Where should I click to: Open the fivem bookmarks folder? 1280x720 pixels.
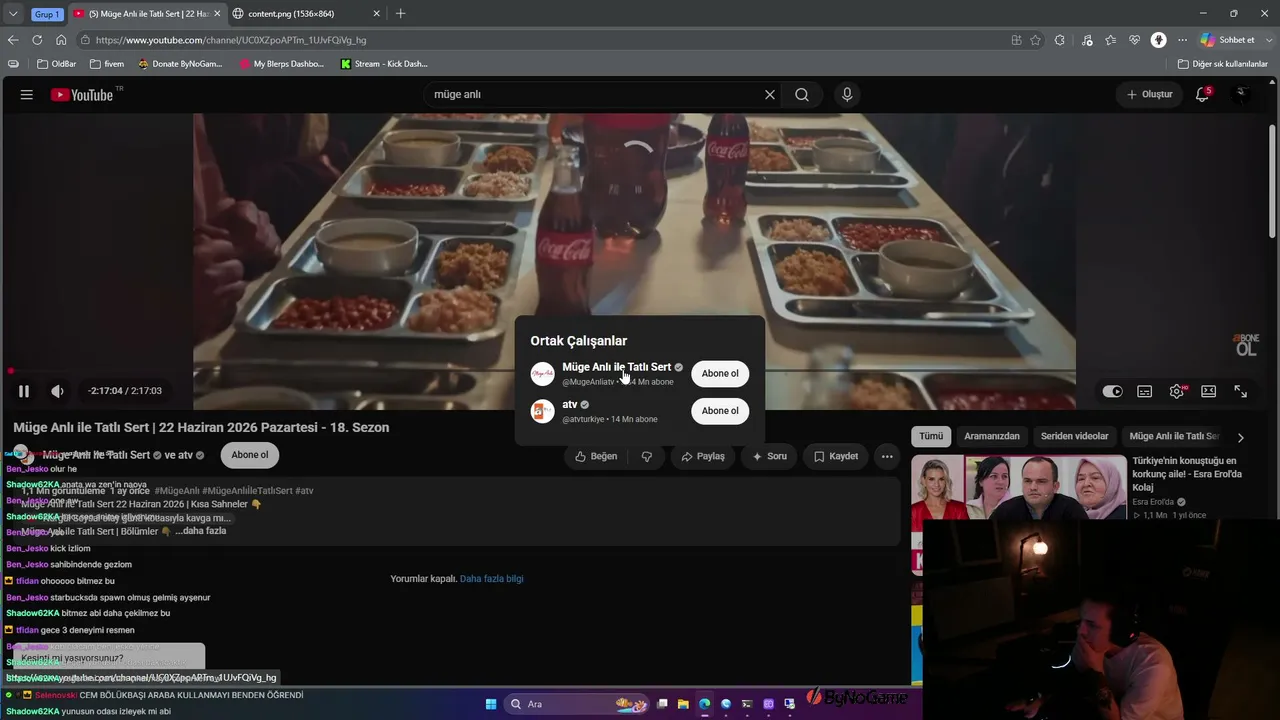pyautogui.click(x=107, y=64)
